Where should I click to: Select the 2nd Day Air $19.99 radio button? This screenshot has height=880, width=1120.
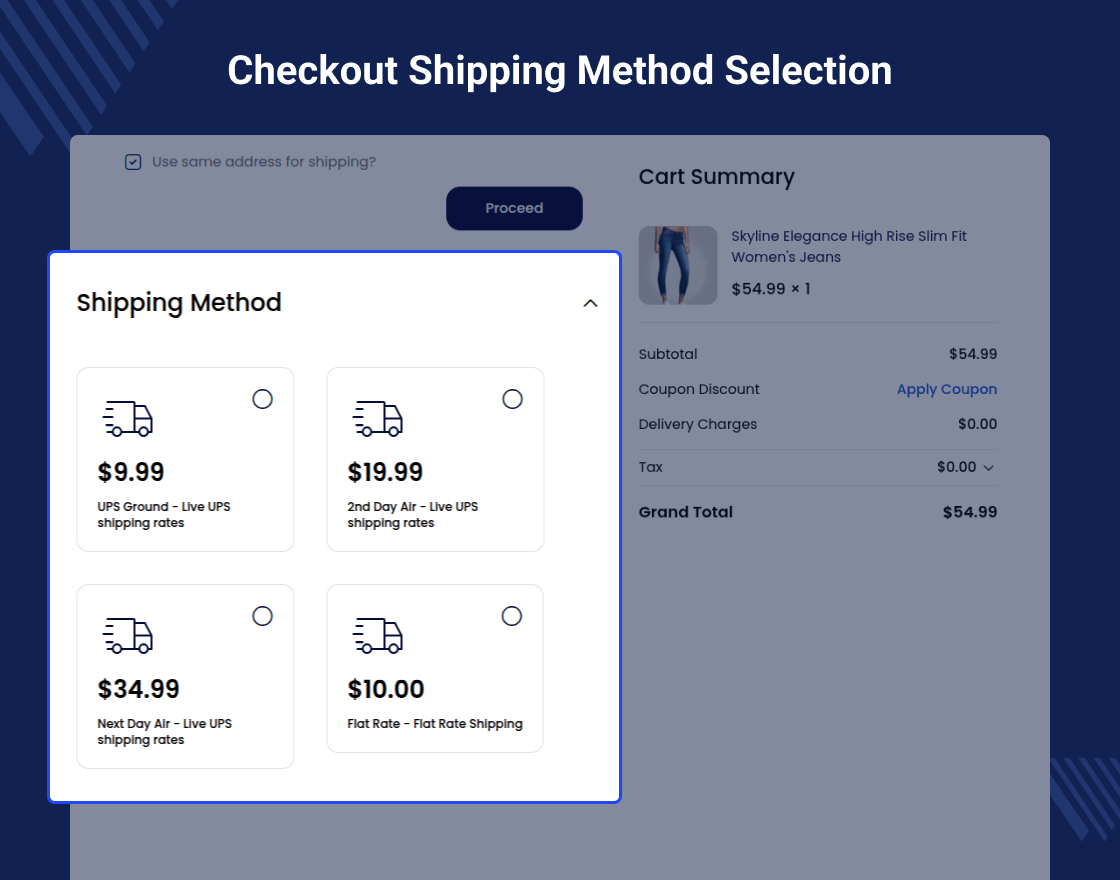pos(512,399)
